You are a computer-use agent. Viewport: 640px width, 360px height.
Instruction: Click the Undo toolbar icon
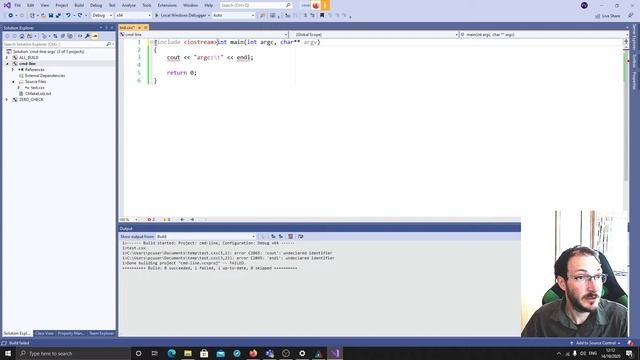(68, 16)
